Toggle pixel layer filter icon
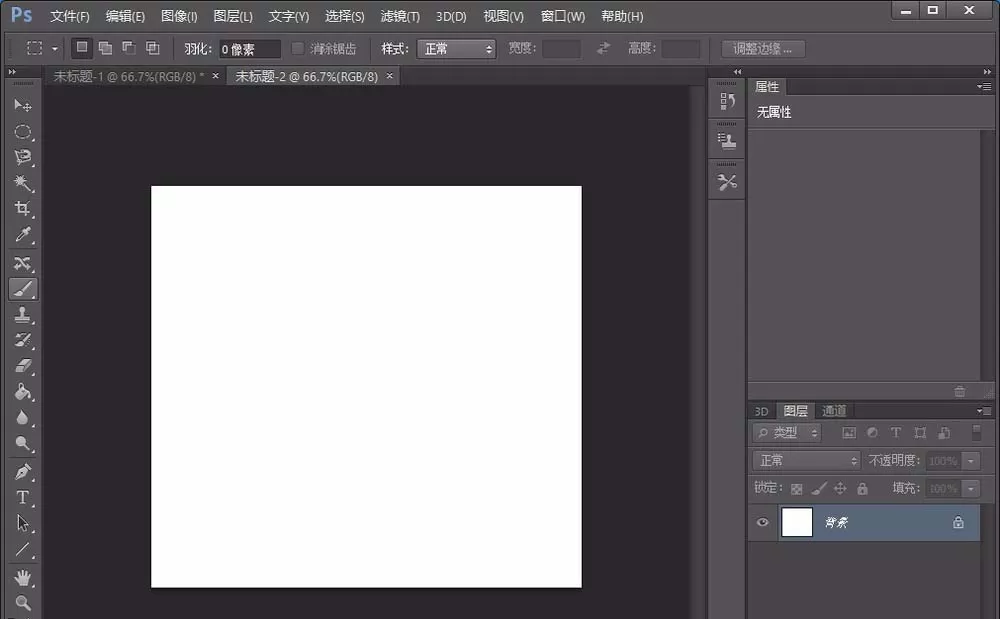The height and width of the screenshot is (619, 1000). [x=849, y=433]
